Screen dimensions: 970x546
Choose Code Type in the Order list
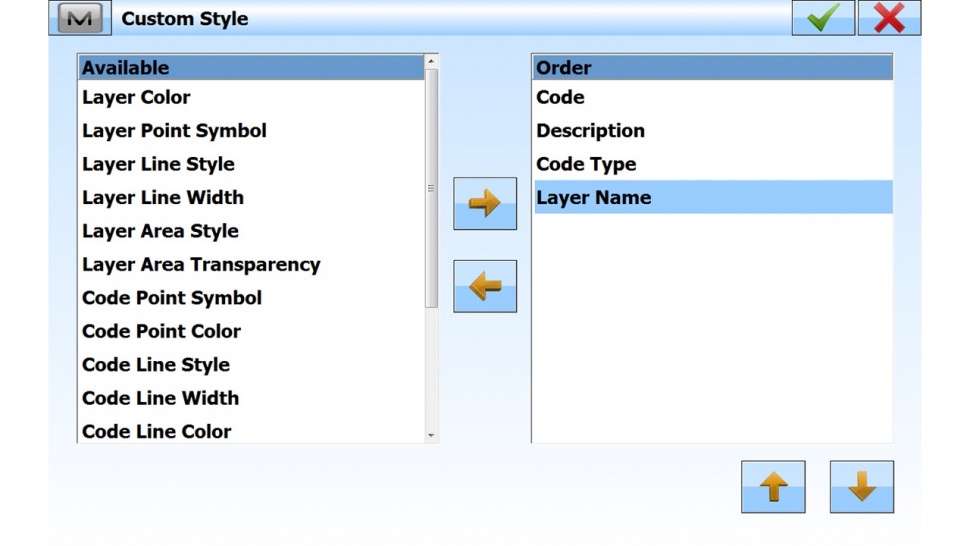coord(586,165)
